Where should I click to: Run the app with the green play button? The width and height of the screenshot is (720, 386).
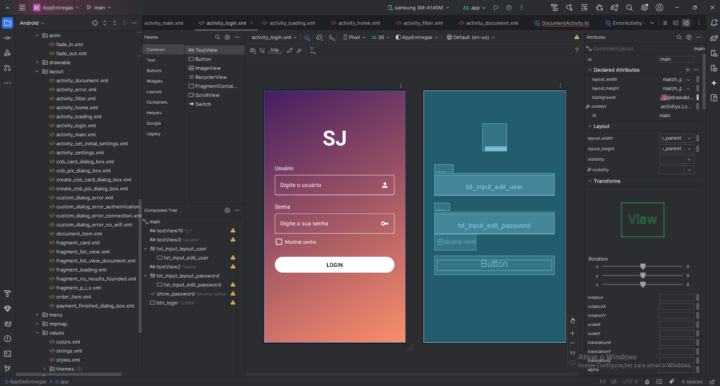click(x=496, y=8)
